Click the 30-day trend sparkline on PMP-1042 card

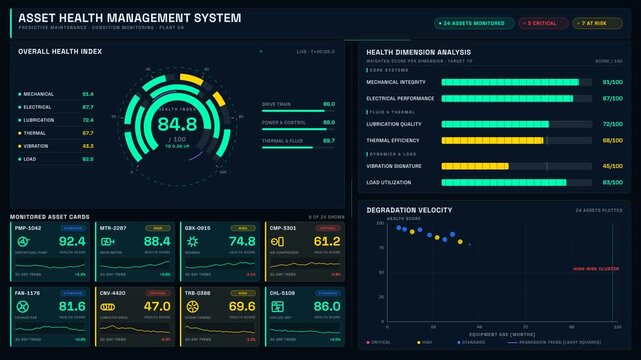pos(50,264)
